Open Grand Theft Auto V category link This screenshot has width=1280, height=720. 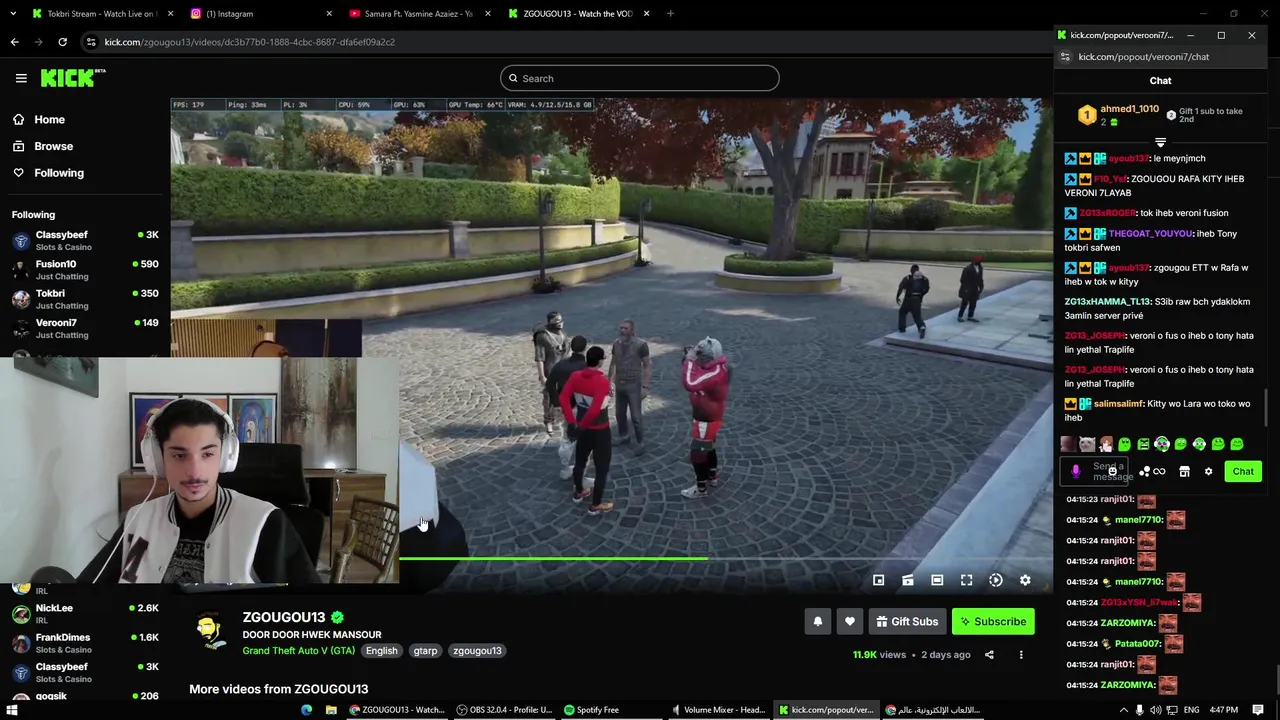298,651
